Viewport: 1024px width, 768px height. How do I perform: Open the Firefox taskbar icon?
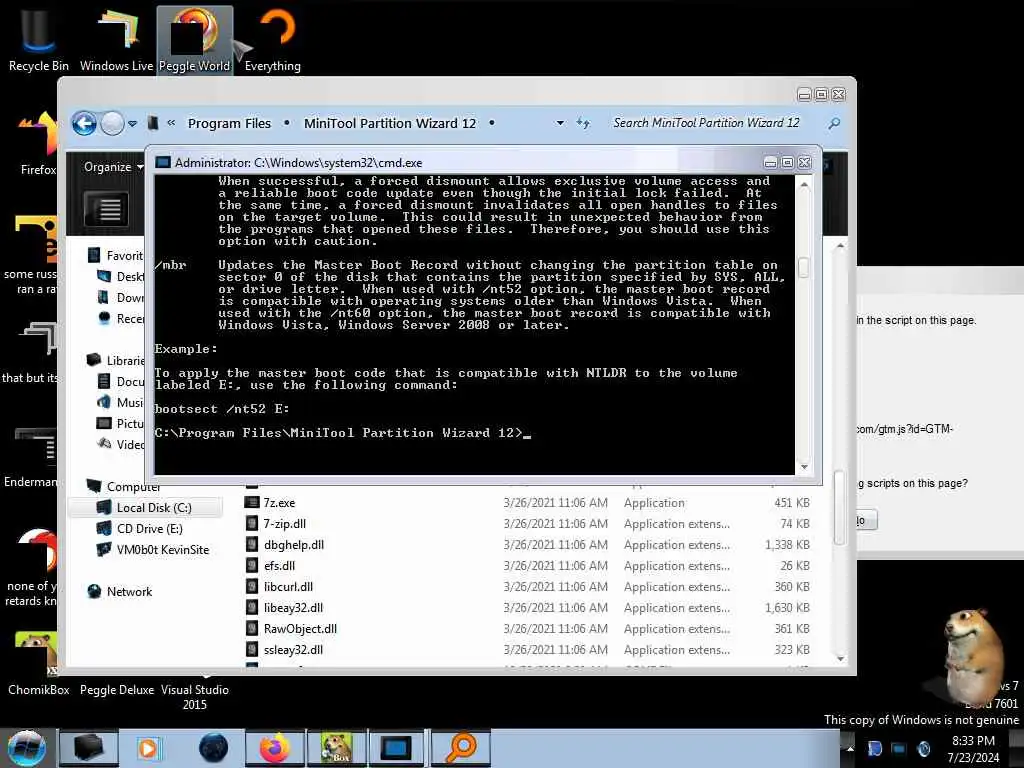point(275,748)
